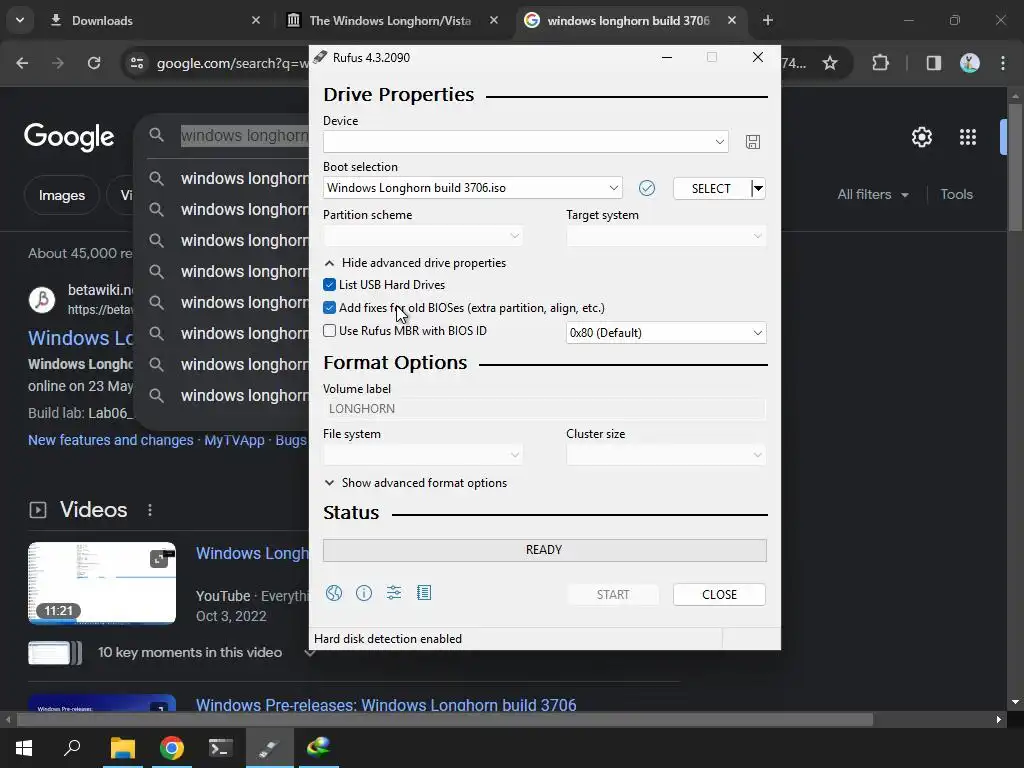The width and height of the screenshot is (1024, 768).
Task: Click the READY progress bar
Action: 545,550
